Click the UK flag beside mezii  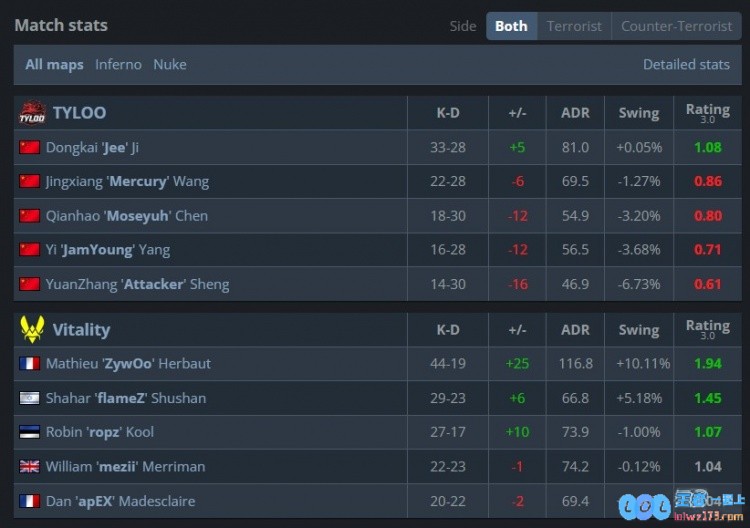[x=29, y=466]
